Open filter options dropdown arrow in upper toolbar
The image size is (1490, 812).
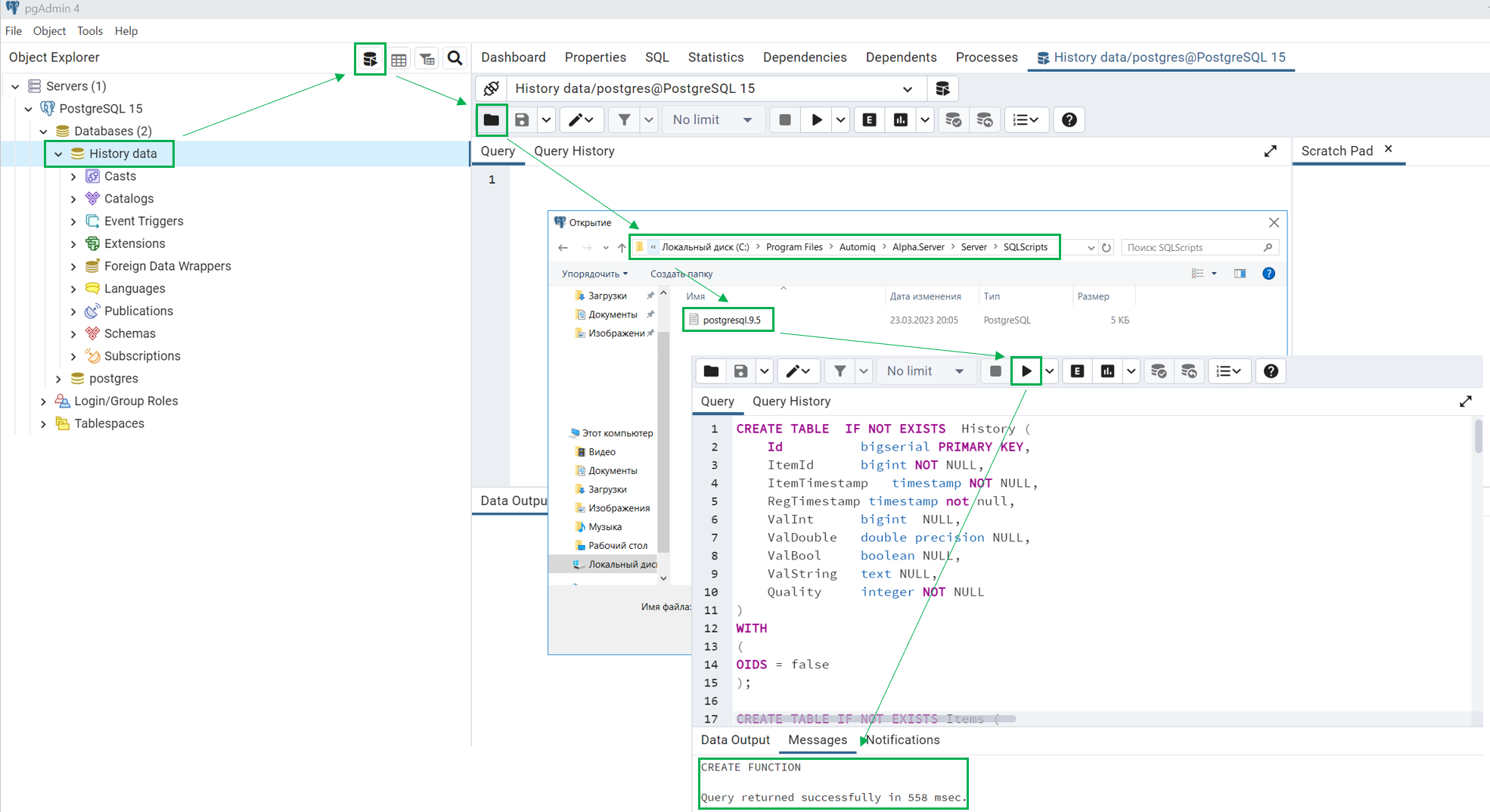[x=649, y=119]
